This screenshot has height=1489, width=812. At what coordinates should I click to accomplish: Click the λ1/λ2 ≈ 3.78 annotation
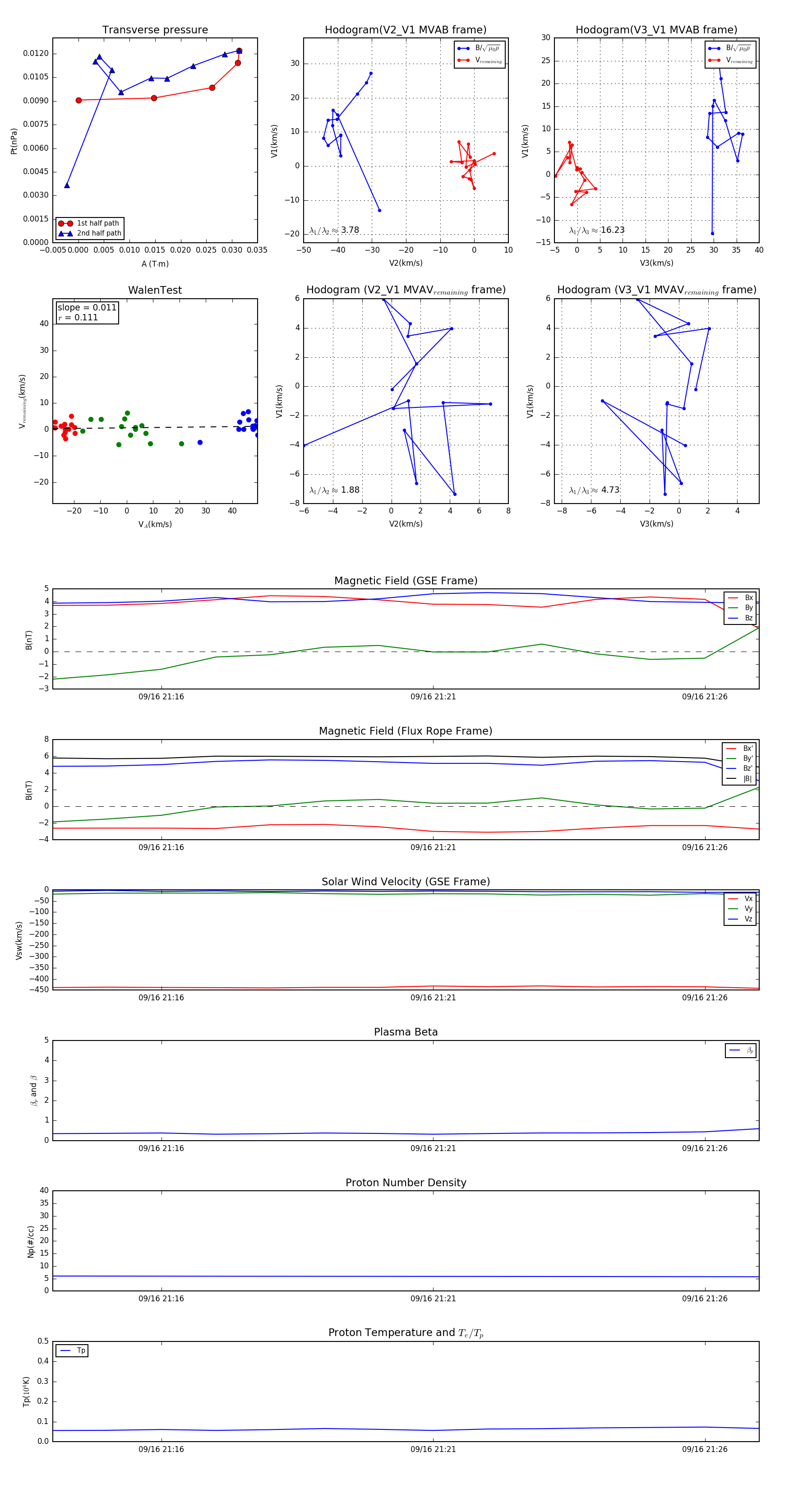tap(335, 230)
